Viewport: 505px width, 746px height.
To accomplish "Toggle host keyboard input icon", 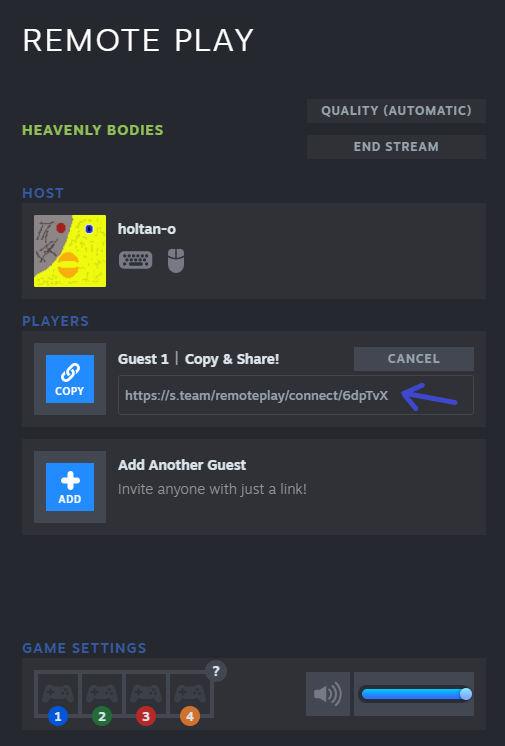I will [x=136, y=260].
